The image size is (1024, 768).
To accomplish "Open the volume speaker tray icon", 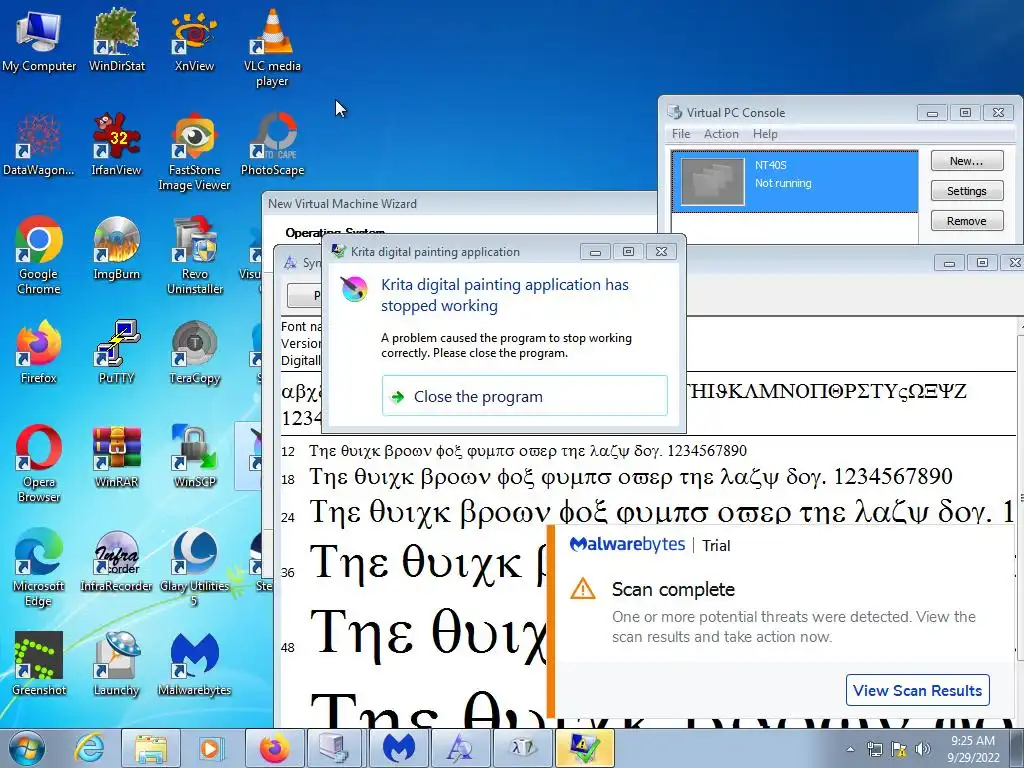I will [x=923, y=749].
